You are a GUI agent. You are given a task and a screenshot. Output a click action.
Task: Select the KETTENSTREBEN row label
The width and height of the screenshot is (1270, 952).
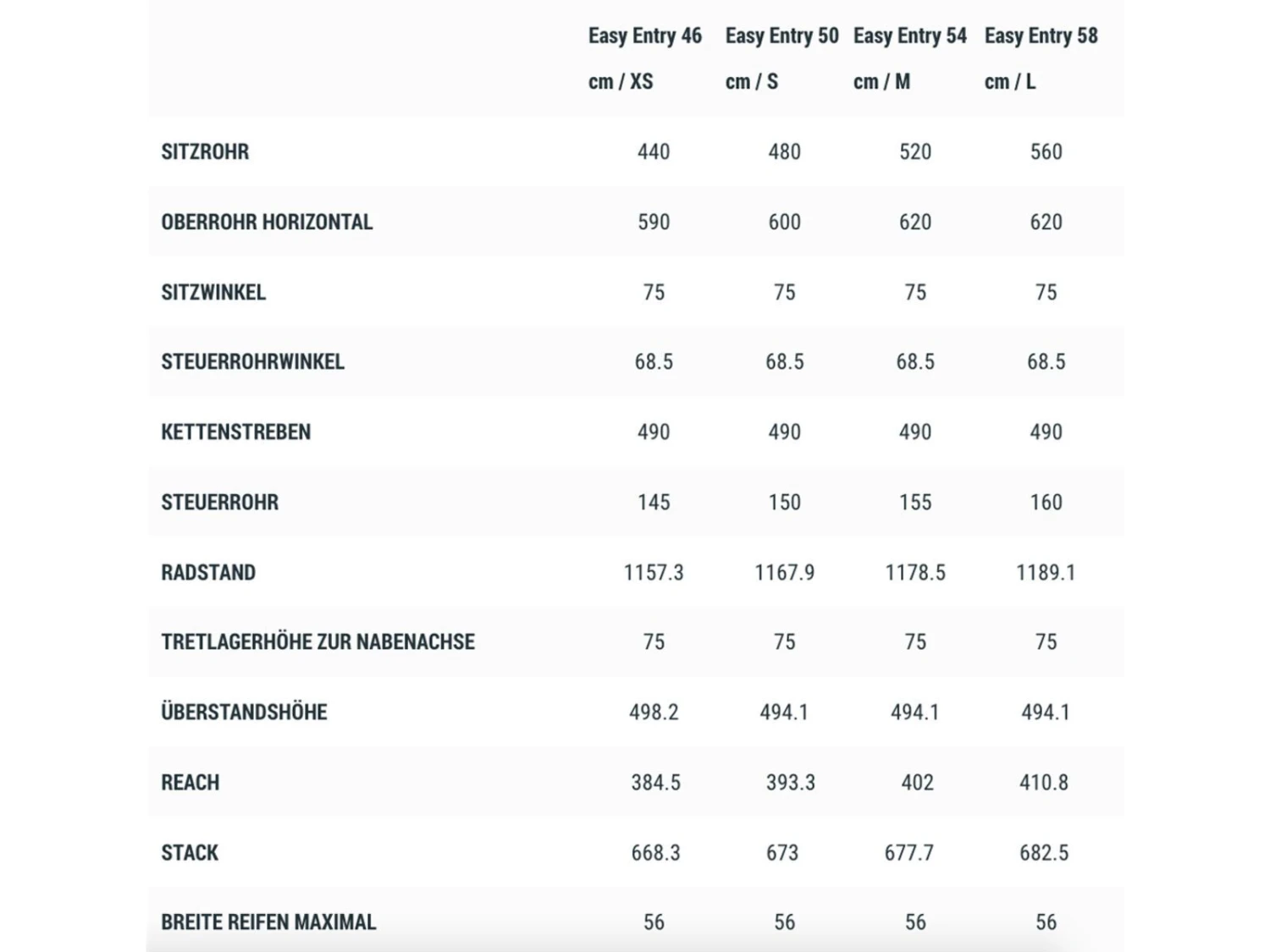coord(235,432)
